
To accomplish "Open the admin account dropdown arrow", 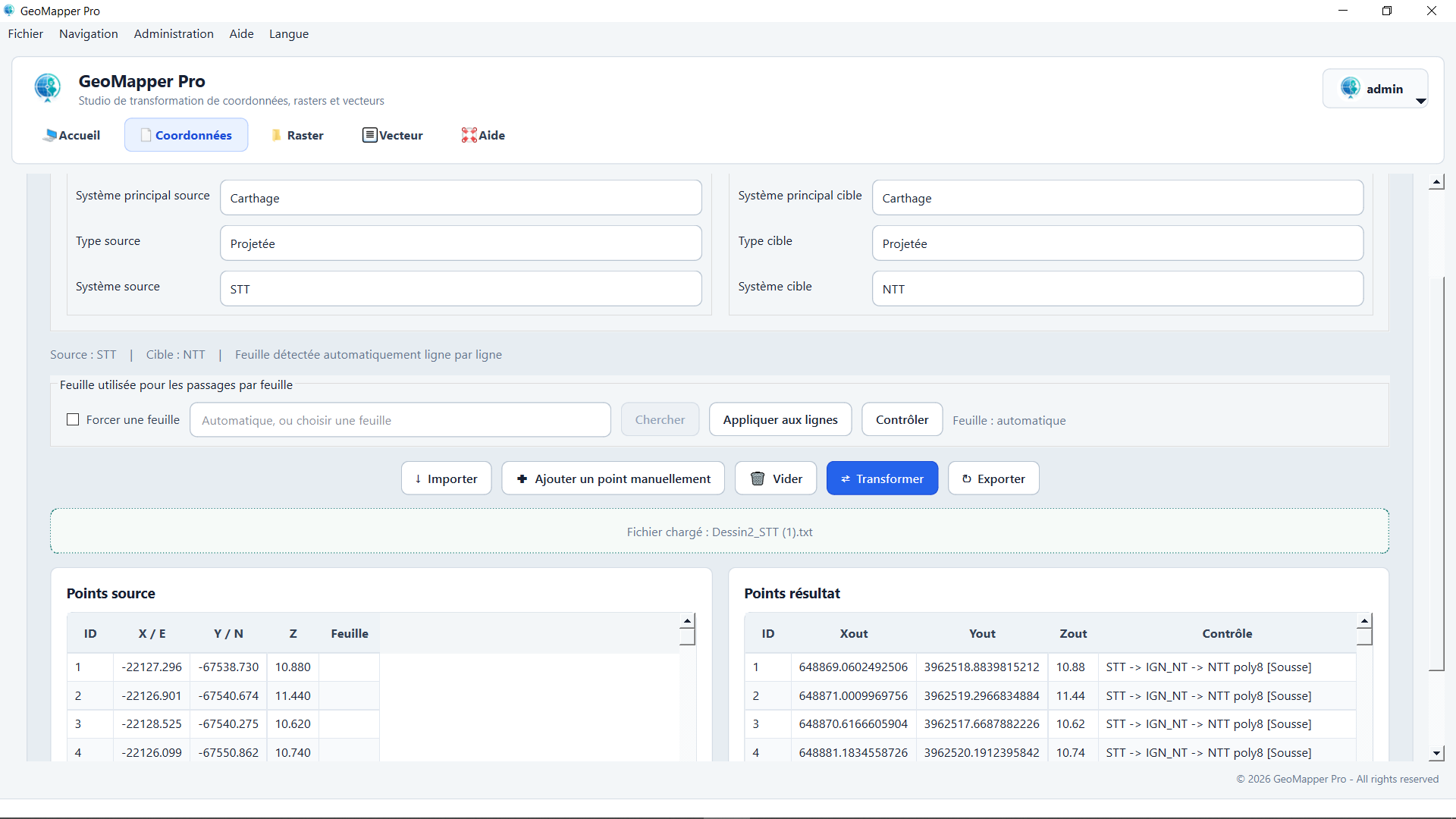I will click(1421, 101).
